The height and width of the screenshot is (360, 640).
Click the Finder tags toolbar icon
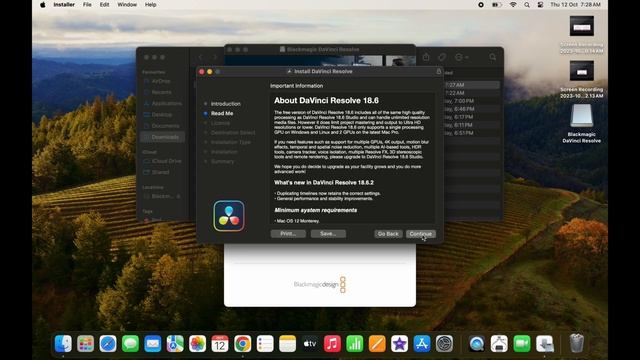pos(442,57)
